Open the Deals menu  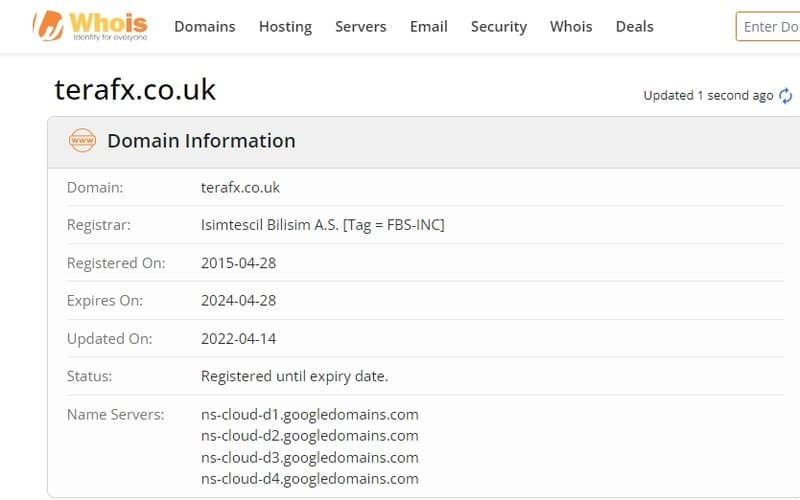pyautogui.click(x=634, y=27)
